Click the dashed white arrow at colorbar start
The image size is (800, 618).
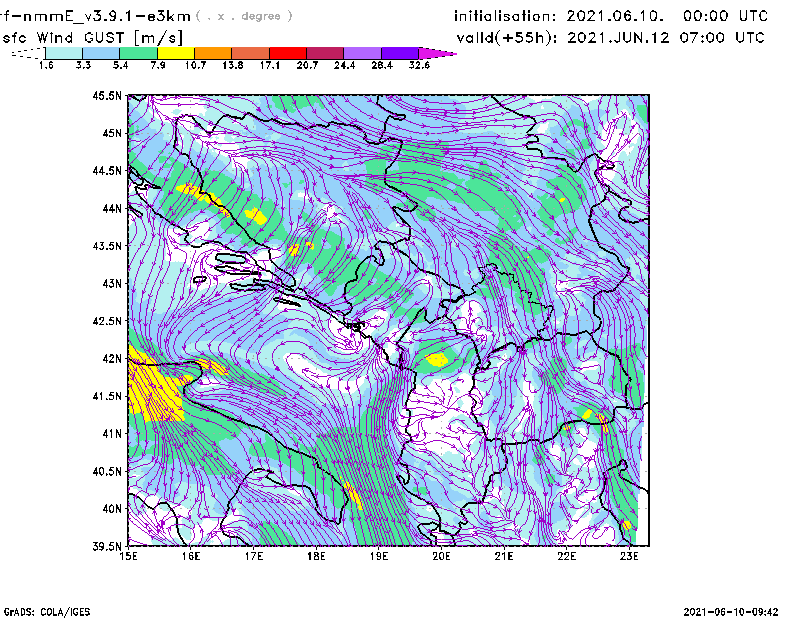point(28,53)
